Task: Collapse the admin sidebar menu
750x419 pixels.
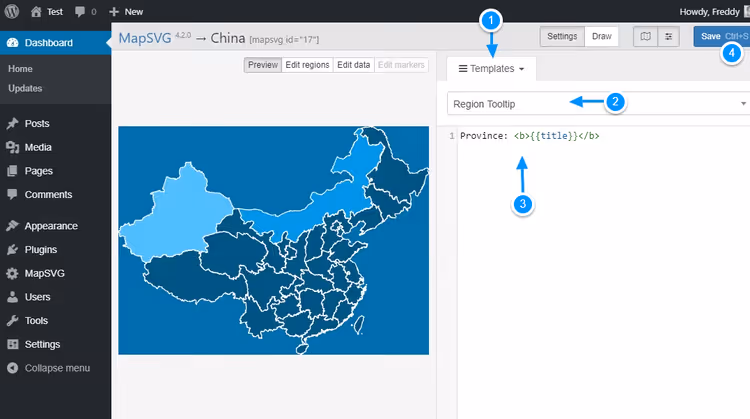Action: tap(55, 368)
